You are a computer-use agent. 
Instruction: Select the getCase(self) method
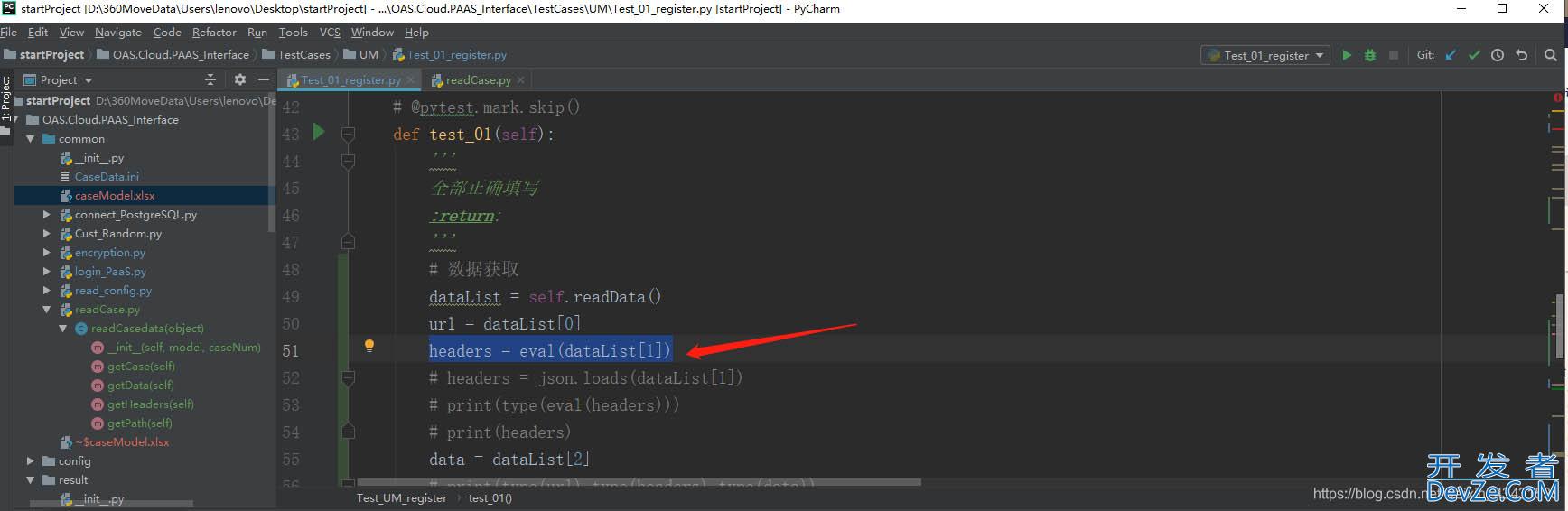click(141, 367)
